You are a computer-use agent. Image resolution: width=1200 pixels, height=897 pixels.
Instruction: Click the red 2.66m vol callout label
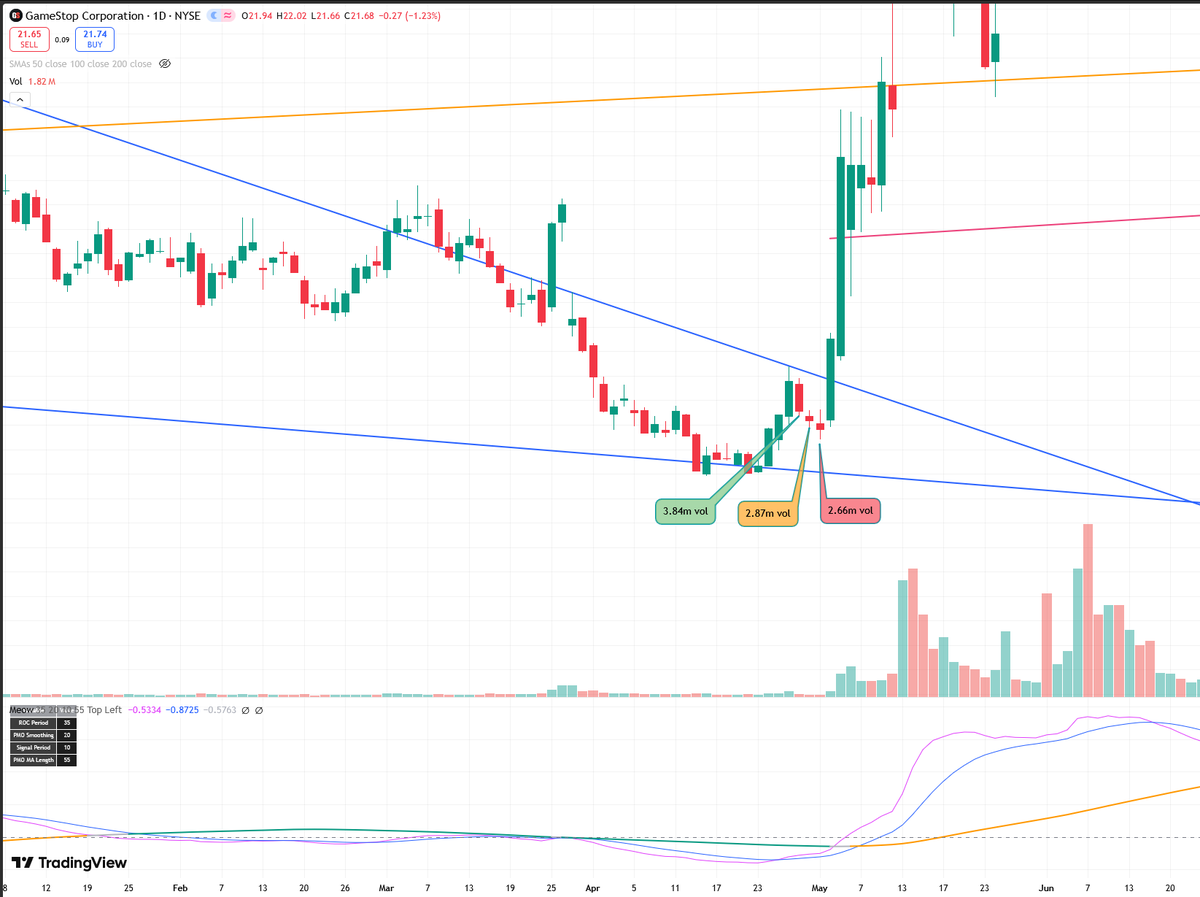851,510
